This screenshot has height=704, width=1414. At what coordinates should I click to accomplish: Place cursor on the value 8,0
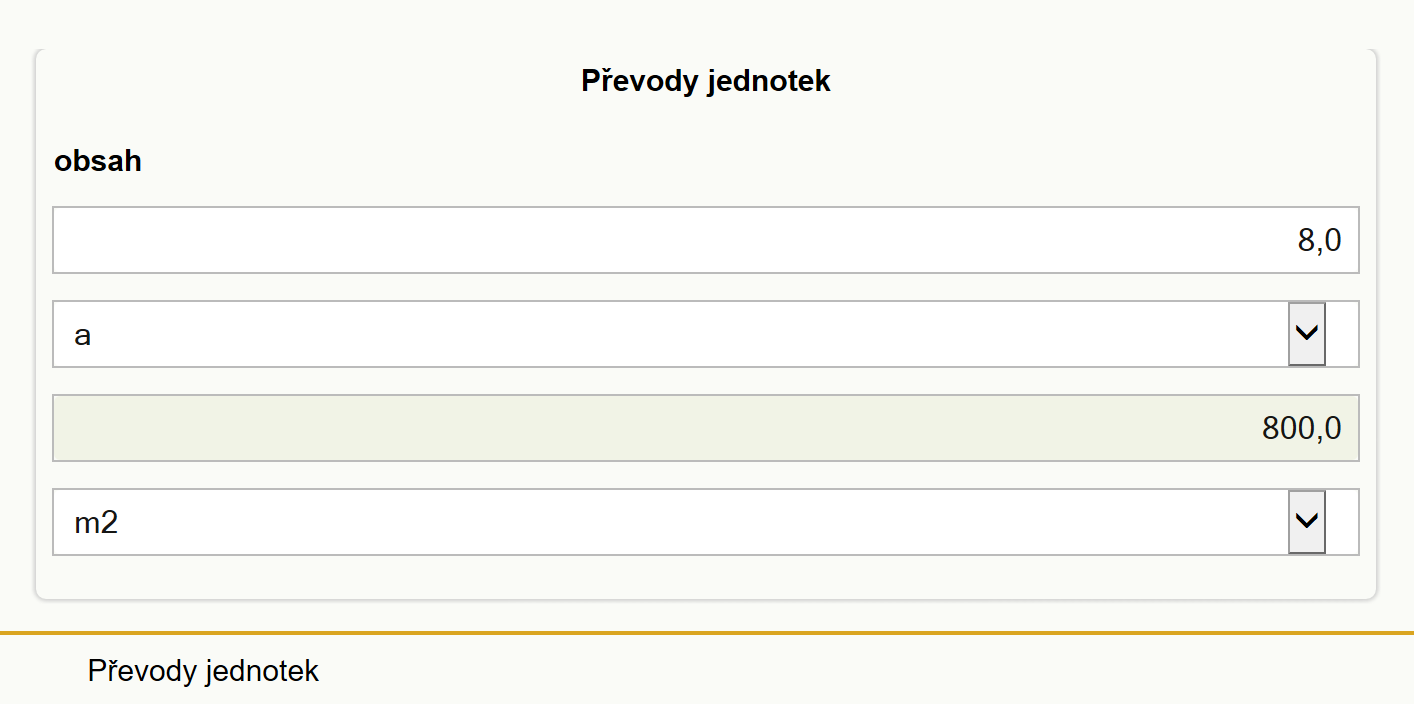pos(1320,241)
